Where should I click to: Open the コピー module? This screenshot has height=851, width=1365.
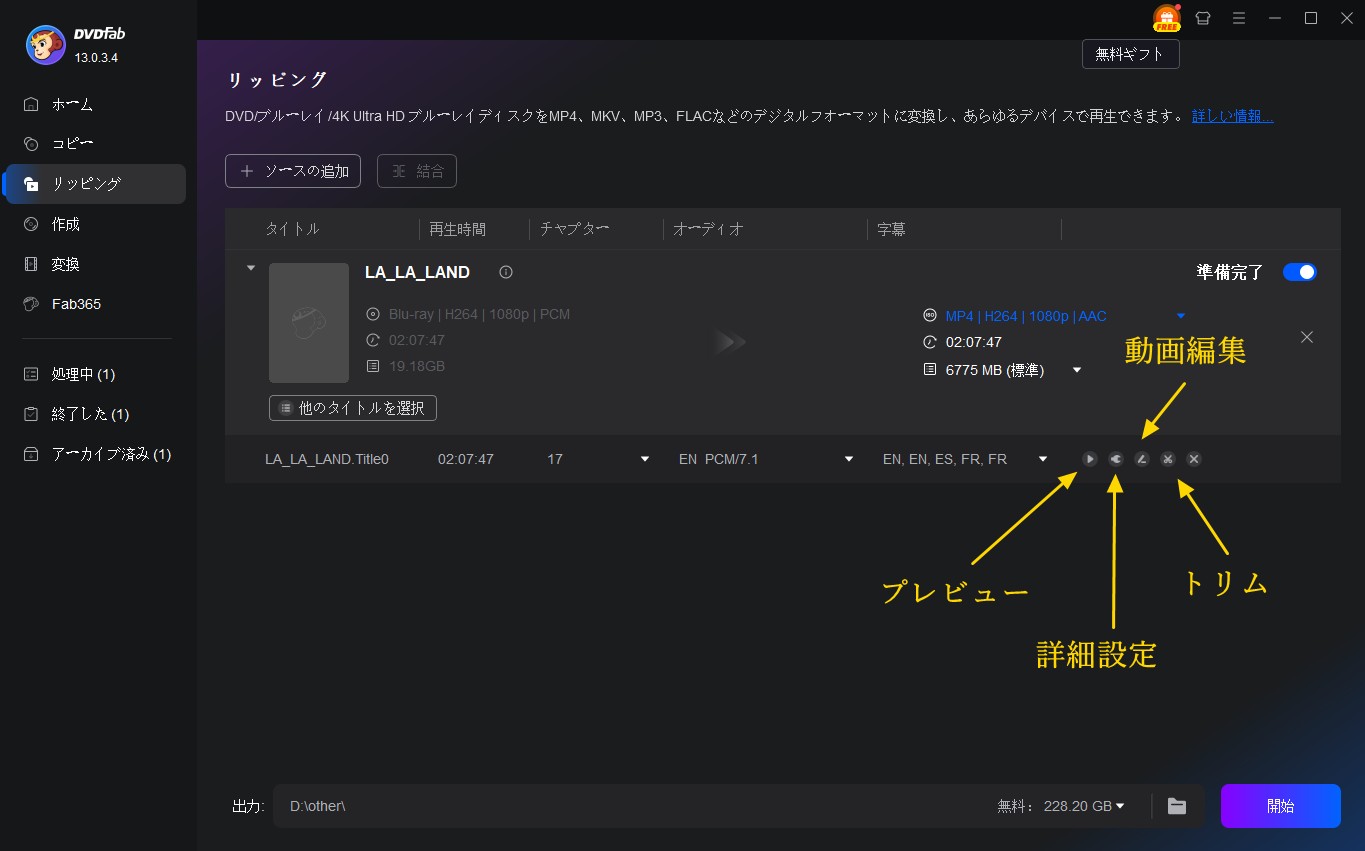point(95,144)
